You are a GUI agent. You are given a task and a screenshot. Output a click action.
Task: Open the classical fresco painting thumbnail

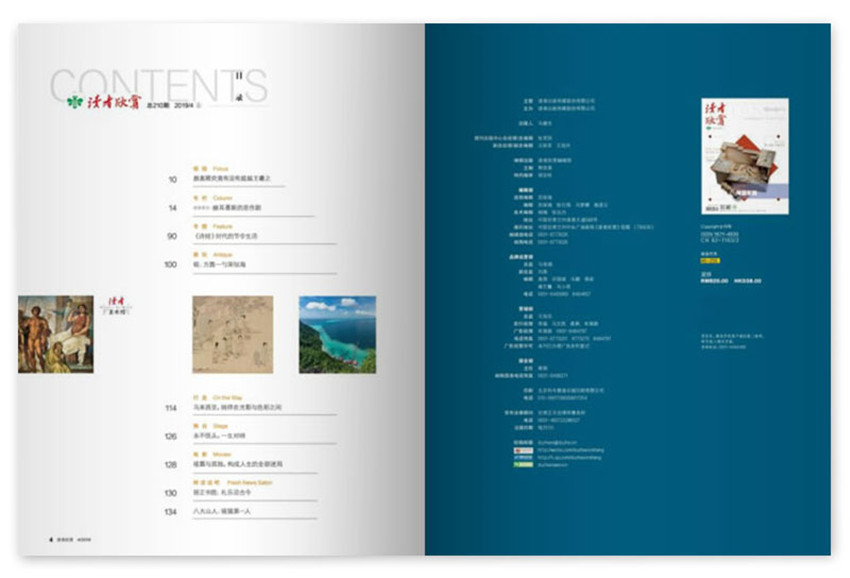coord(55,333)
